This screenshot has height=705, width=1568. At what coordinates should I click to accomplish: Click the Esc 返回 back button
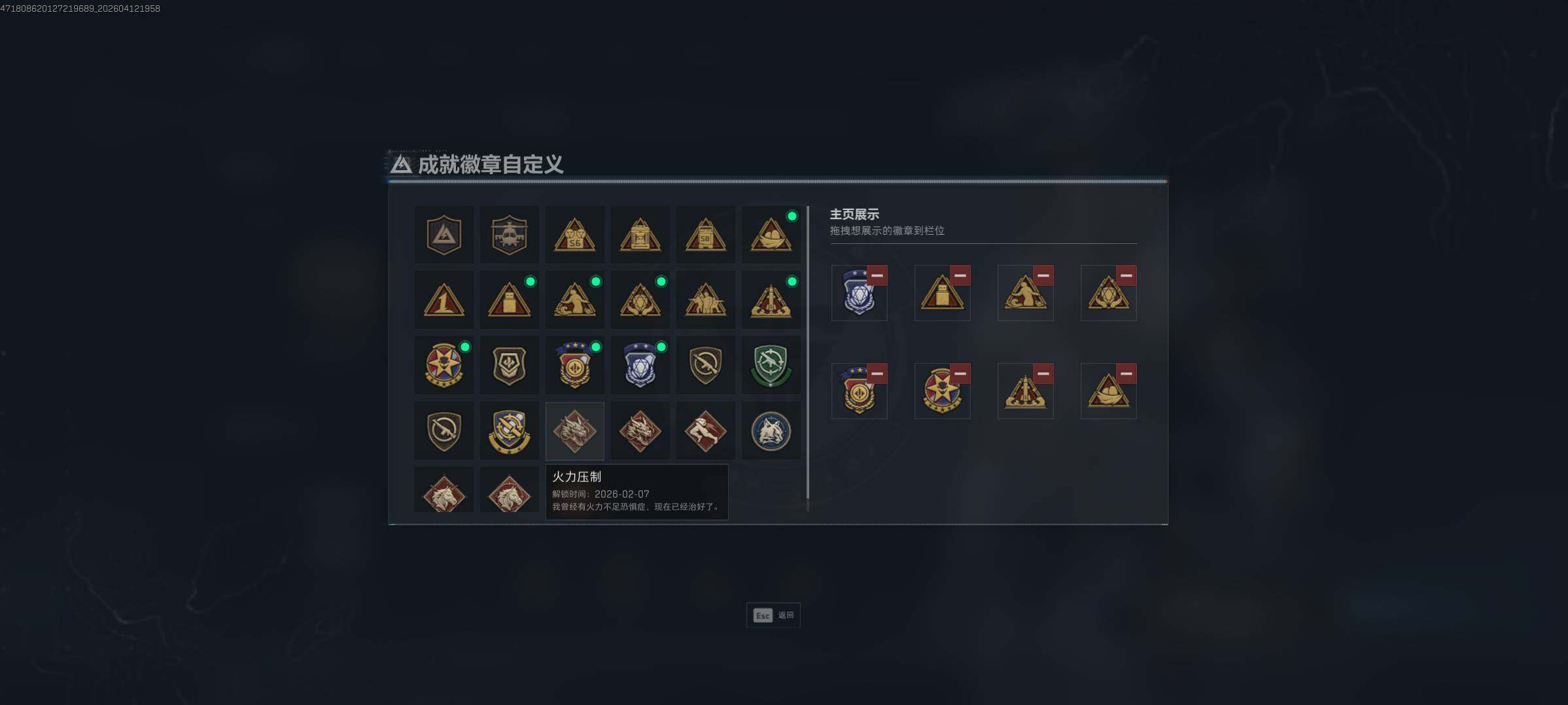point(773,615)
